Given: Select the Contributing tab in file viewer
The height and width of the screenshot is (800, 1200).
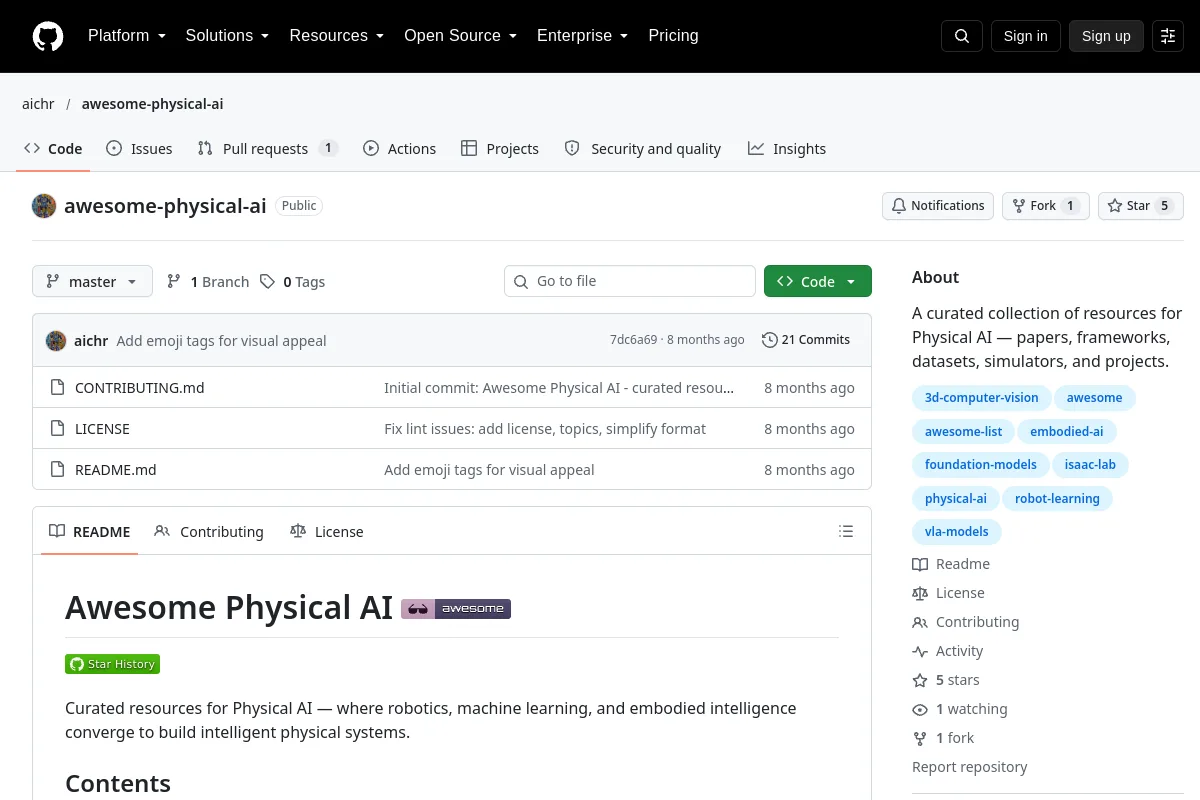Looking at the screenshot, I should (x=209, y=532).
